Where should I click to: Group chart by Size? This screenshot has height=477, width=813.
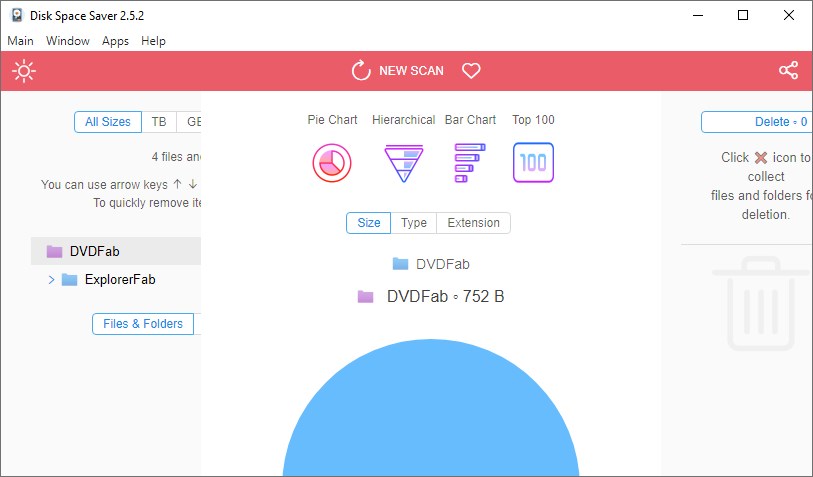click(368, 223)
